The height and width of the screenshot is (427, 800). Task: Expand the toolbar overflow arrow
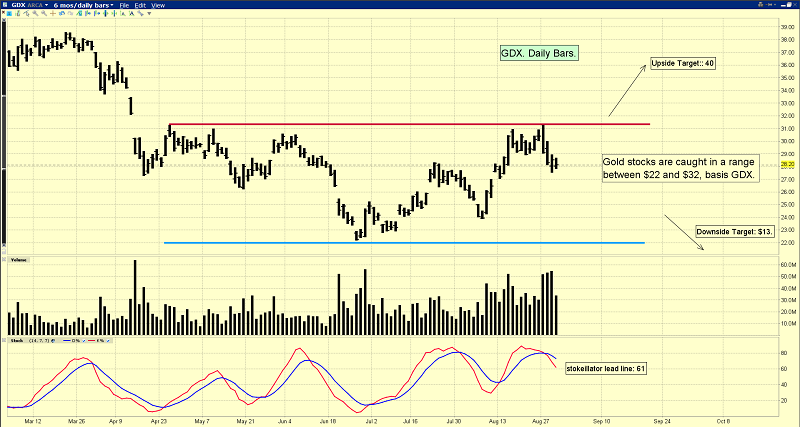coord(149,14)
